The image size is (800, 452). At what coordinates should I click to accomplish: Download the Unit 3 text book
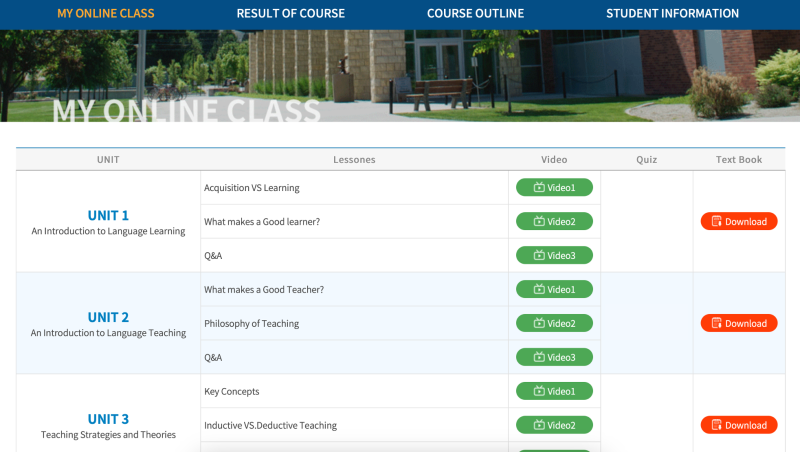[x=739, y=425]
